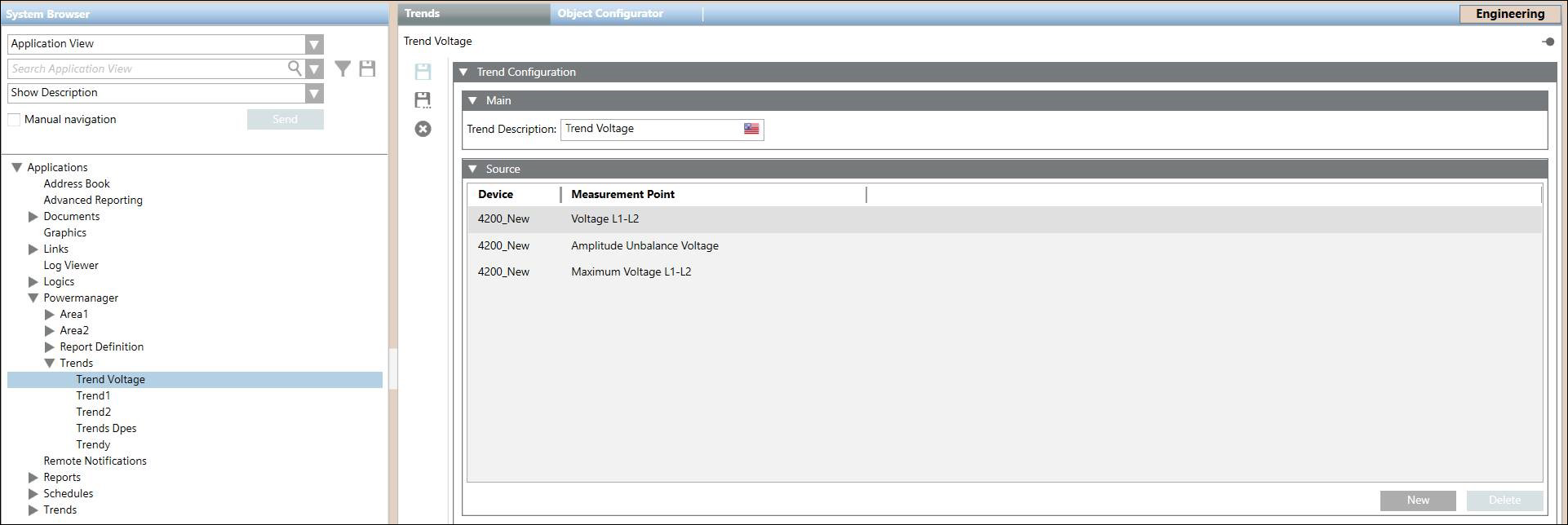The height and width of the screenshot is (525, 1568).
Task: Click the pin icon at the top right
Action: click(1548, 42)
